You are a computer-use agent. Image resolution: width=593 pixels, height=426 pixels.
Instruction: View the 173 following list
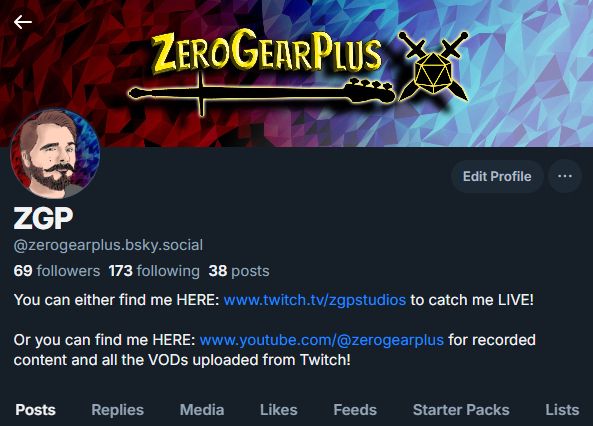154,271
